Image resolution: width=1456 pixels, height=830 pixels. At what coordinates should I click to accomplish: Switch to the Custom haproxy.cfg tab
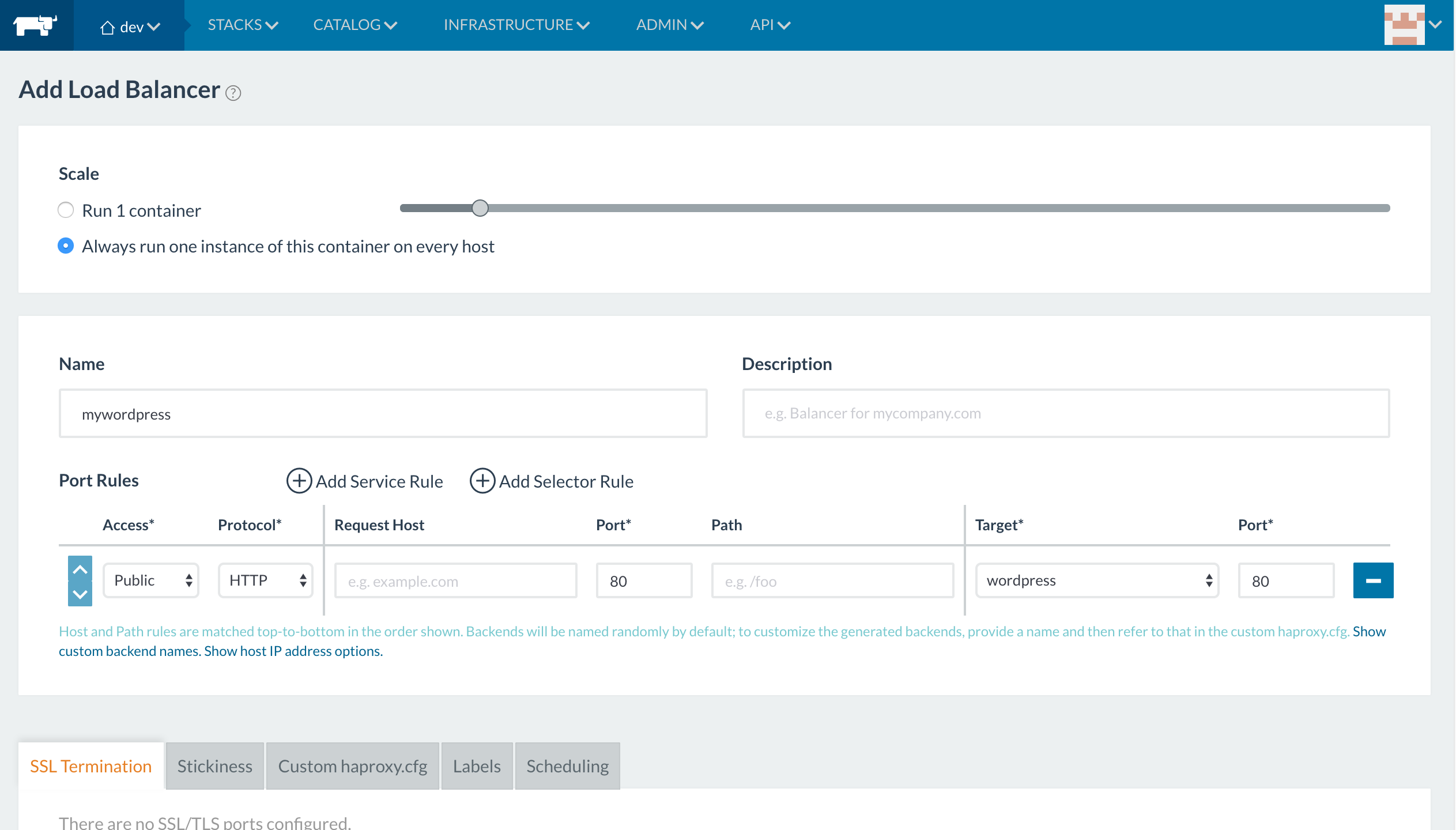pyautogui.click(x=352, y=766)
